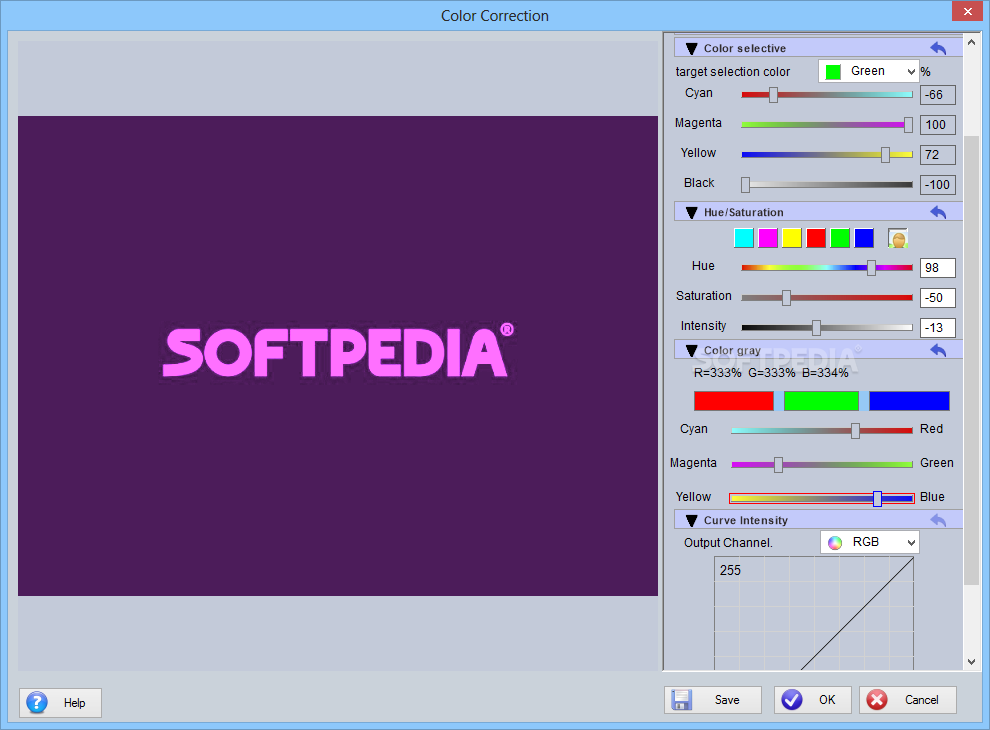Collapse the Color selective section
The width and height of the screenshot is (990, 730).
click(x=691, y=49)
